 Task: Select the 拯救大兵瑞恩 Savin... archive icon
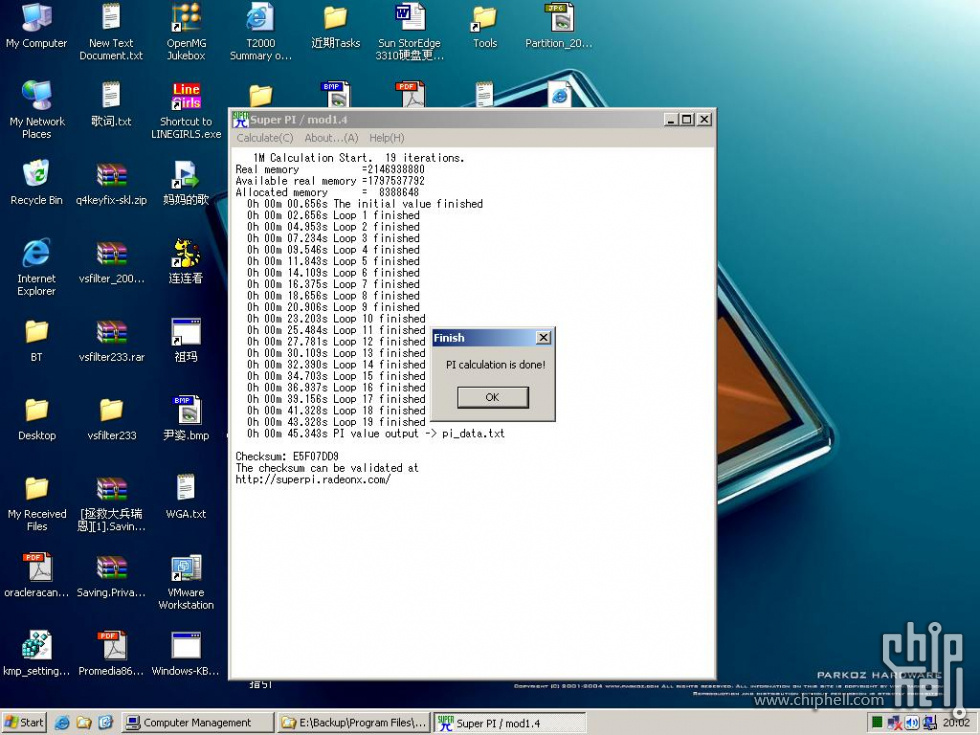(111, 503)
